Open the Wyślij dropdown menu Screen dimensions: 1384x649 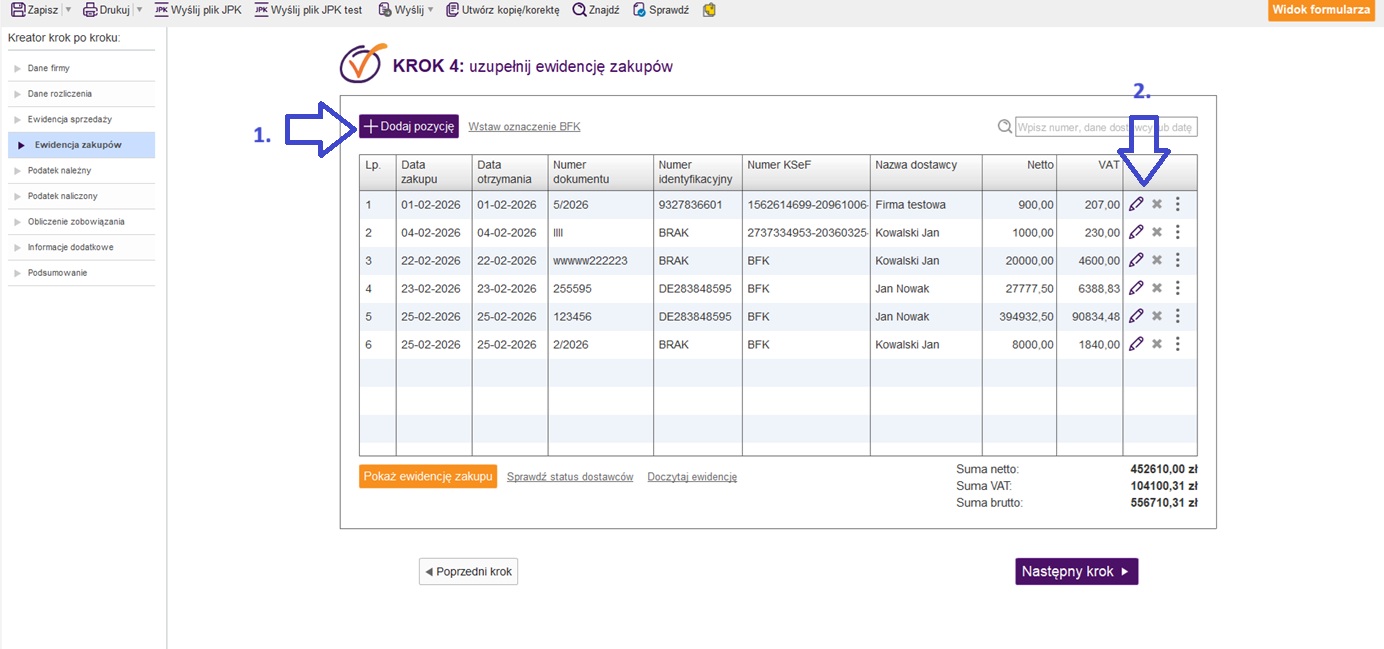[430, 10]
